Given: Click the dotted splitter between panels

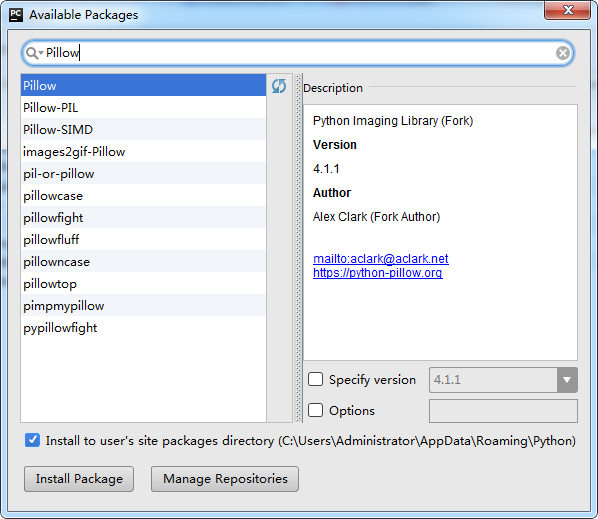Looking at the screenshot, I should (x=298, y=248).
